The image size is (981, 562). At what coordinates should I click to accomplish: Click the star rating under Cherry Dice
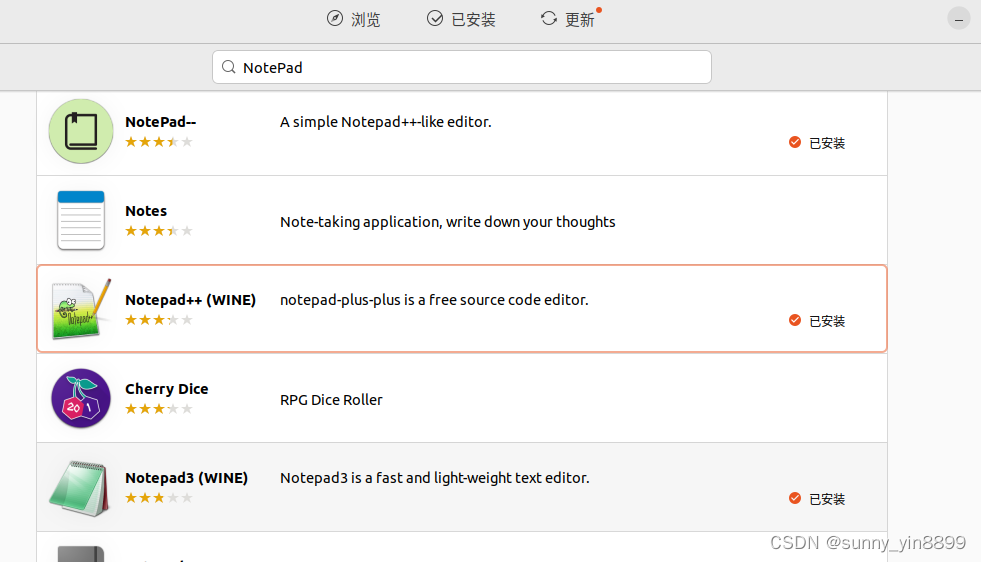click(x=159, y=409)
